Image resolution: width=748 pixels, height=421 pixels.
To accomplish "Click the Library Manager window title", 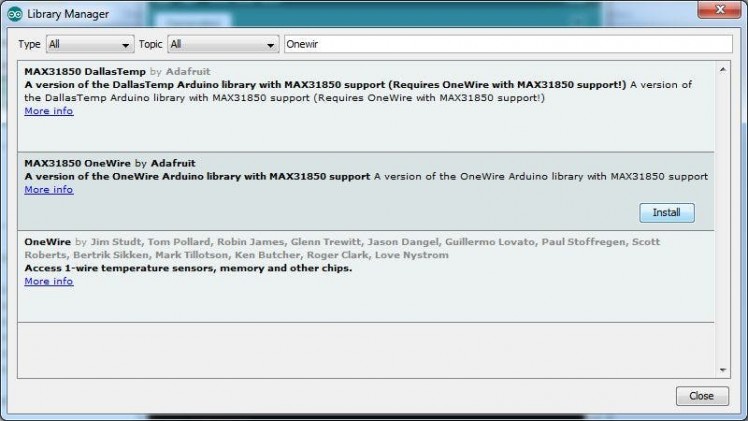I will 68,14.
